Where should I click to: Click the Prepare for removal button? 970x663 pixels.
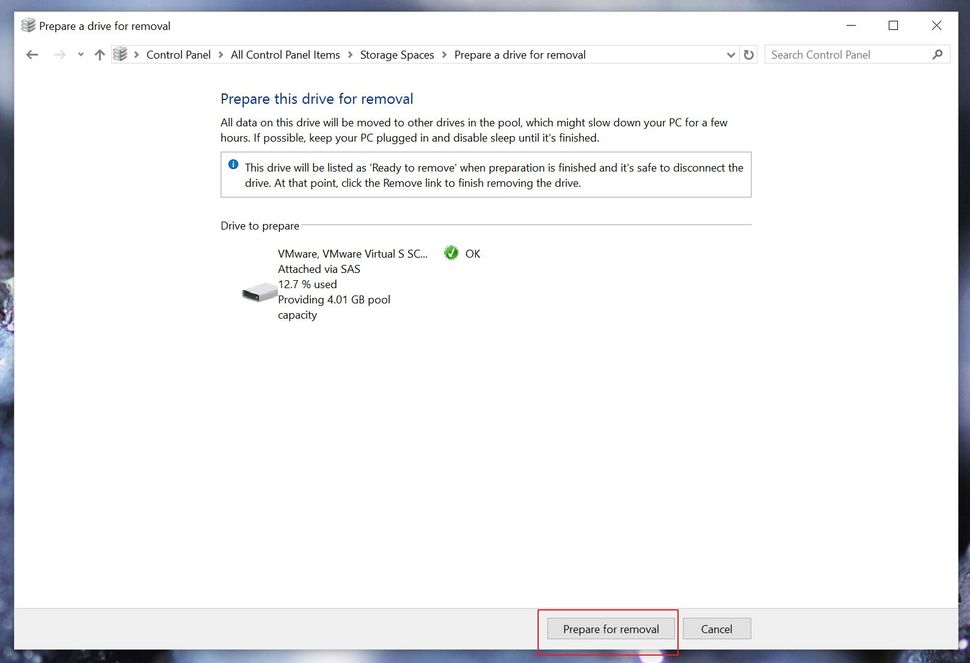point(609,628)
